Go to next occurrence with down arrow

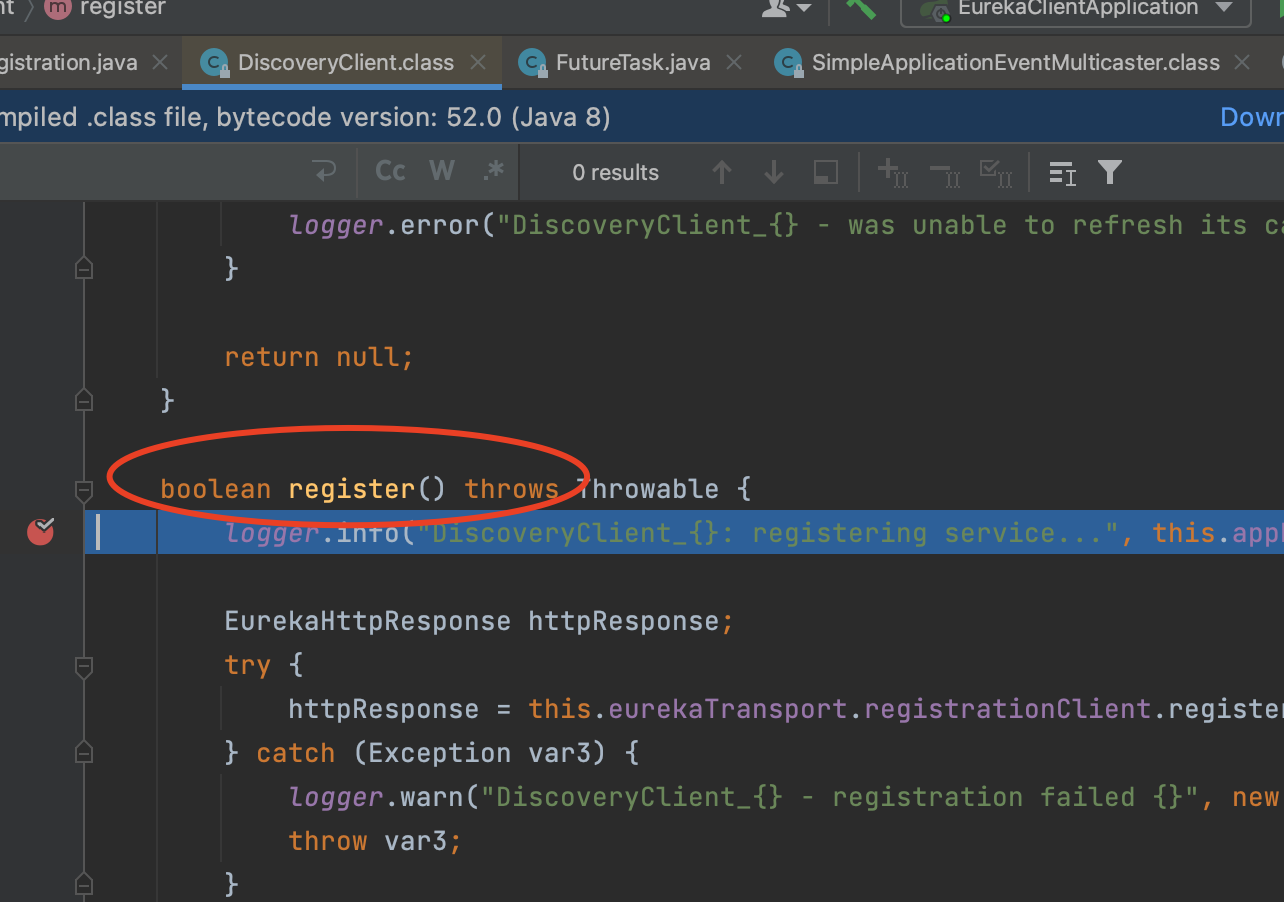click(773, 173)
